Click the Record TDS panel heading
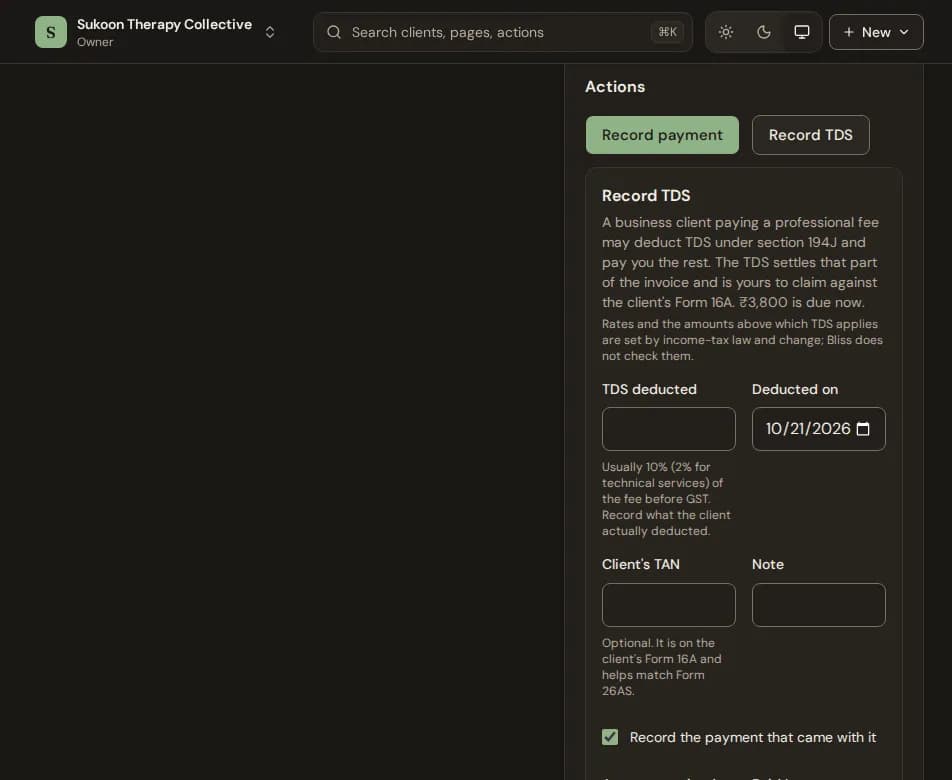The height and width of the screenshot is (780, 952). [646, 195]
